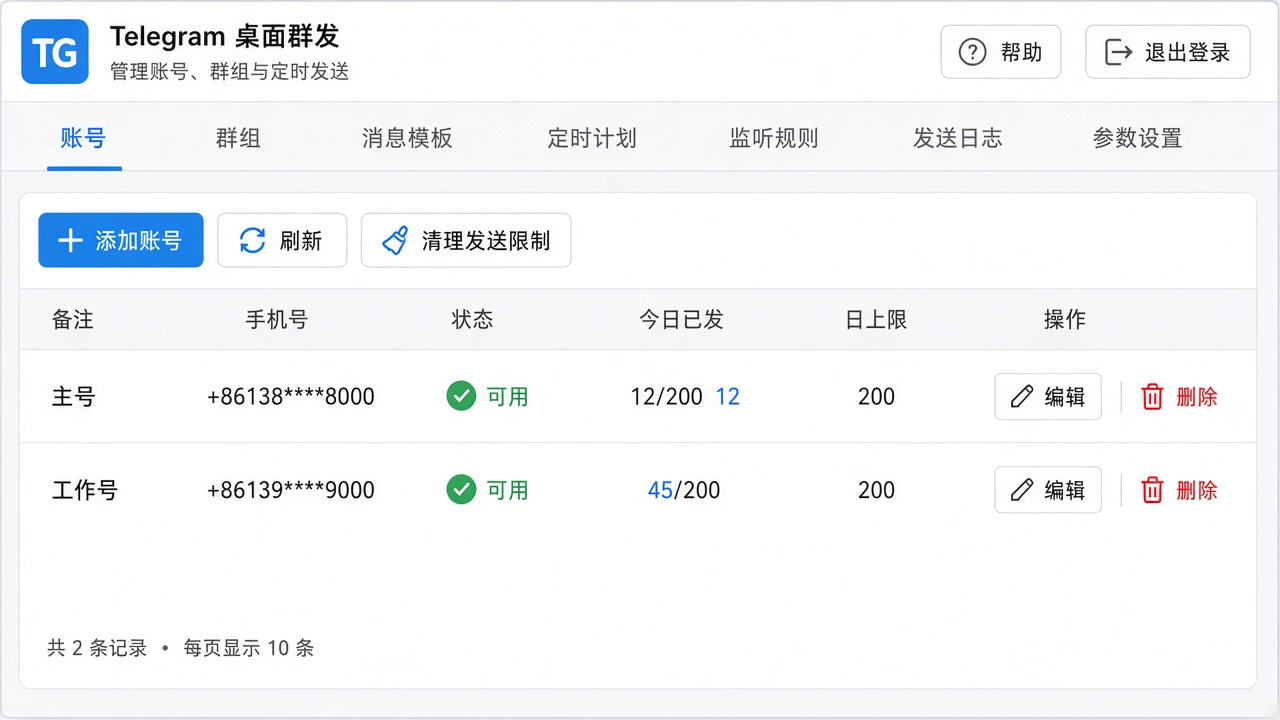Click the red trash icon for 主号
Image resolution: width=1280 pixels, height=720 pixels.
[x=1153, y=397]
